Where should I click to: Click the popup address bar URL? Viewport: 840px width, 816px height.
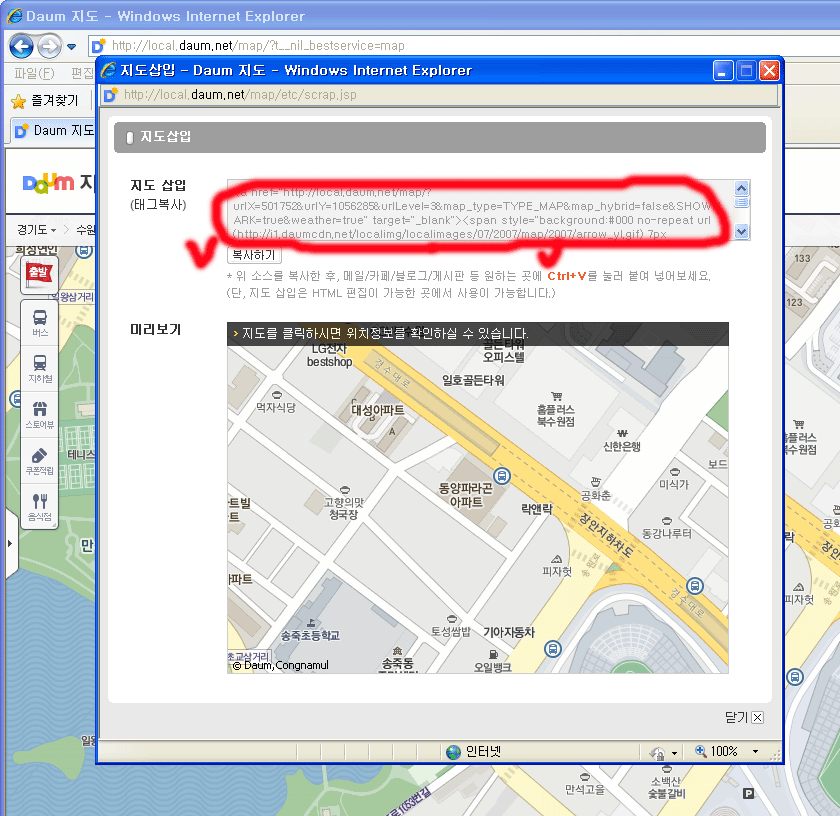point(240,95)
